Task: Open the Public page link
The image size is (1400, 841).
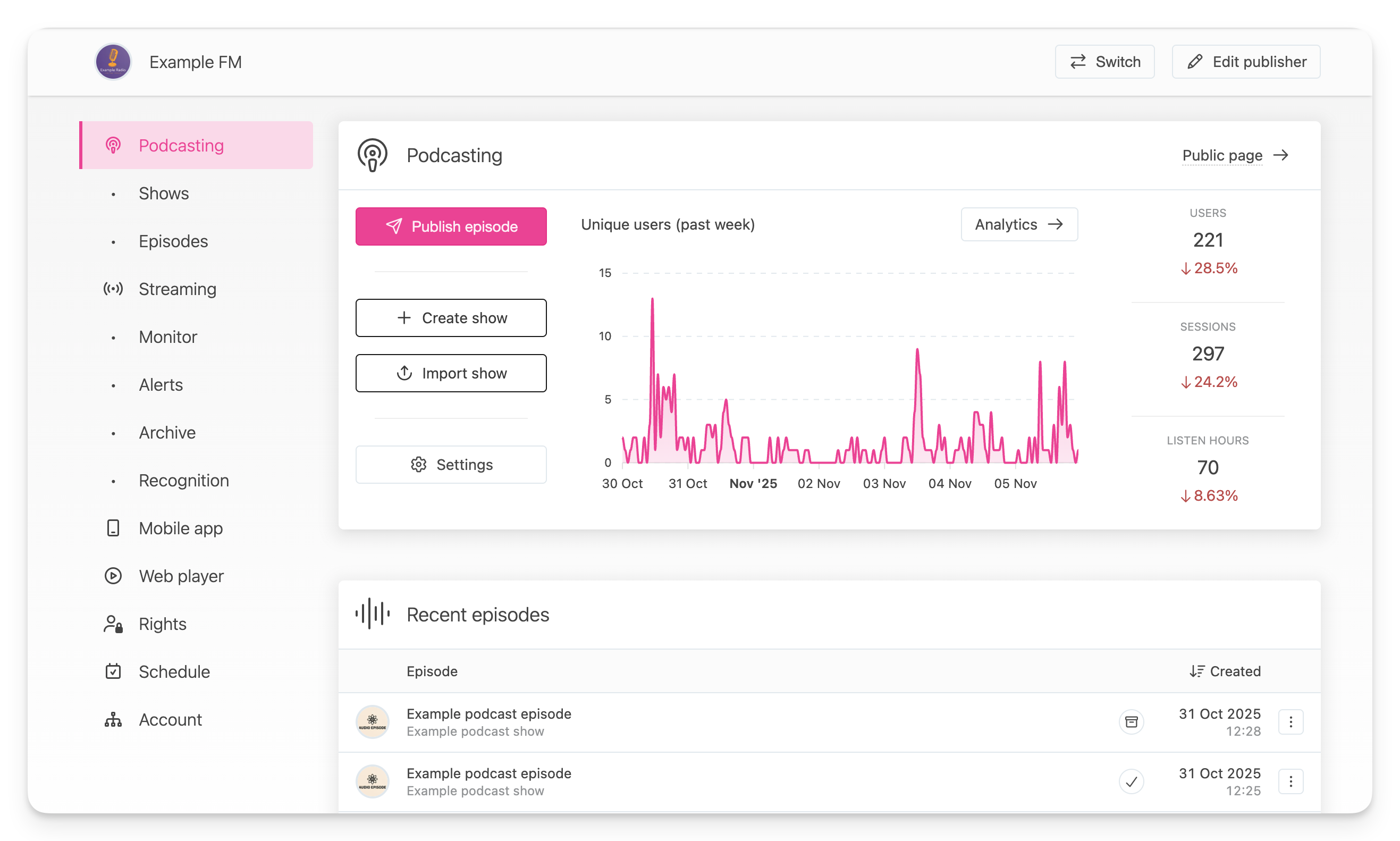Action: point(1235,155)
